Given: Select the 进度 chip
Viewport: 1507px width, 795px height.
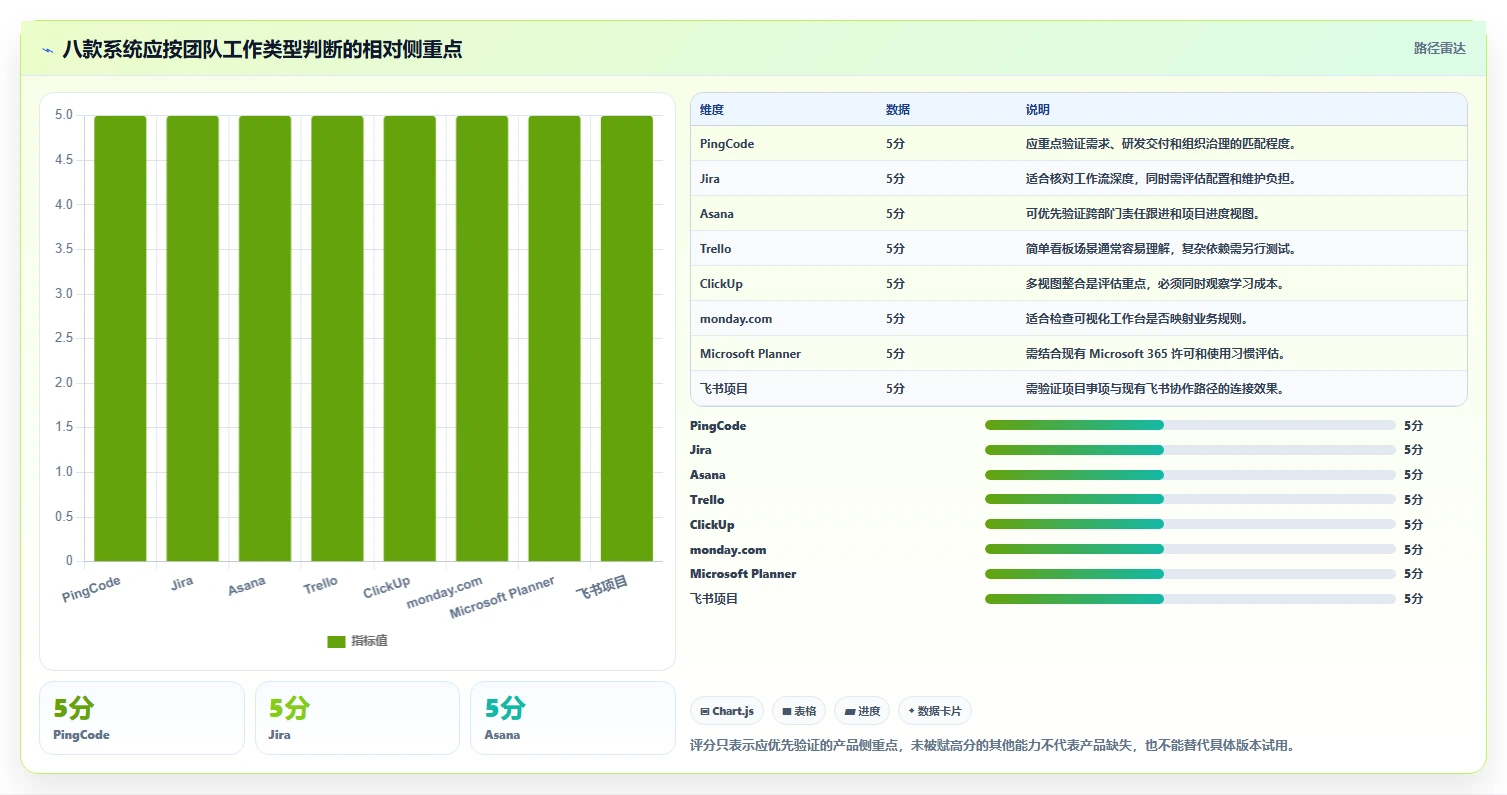Looking at the screenshot, I should point(862,711).
